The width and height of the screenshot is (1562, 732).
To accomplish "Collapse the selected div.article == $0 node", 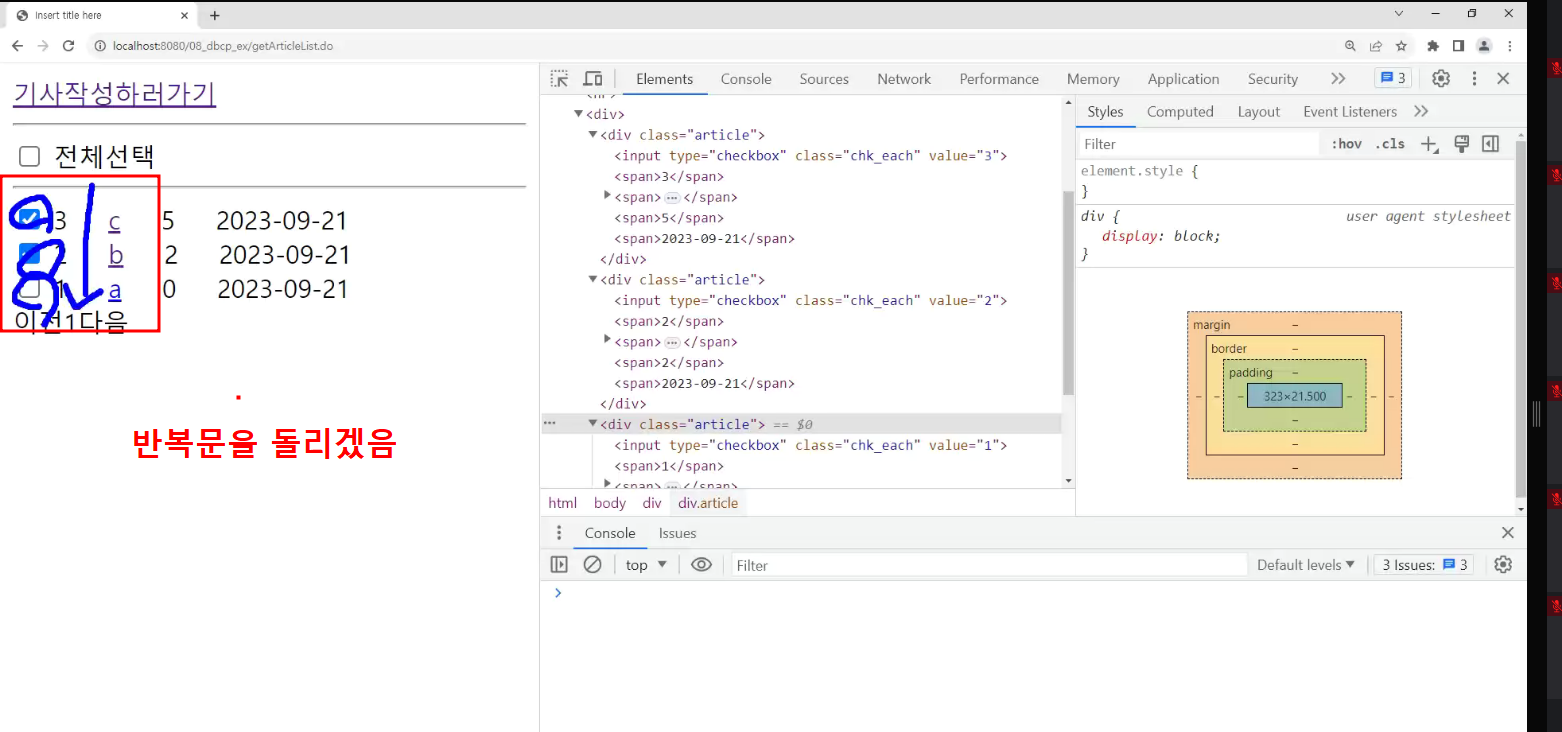I will (x=593, y=424).
